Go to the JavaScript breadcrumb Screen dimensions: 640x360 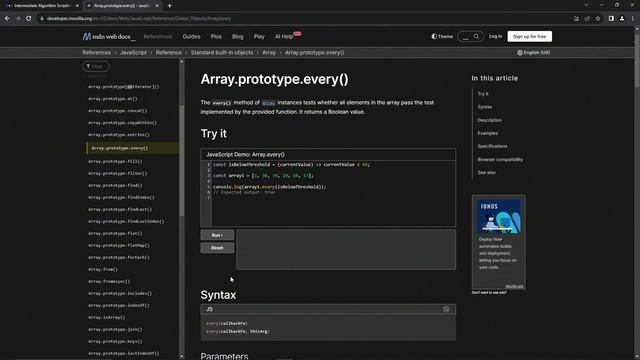pyautogui.click(x=133, y=53)
